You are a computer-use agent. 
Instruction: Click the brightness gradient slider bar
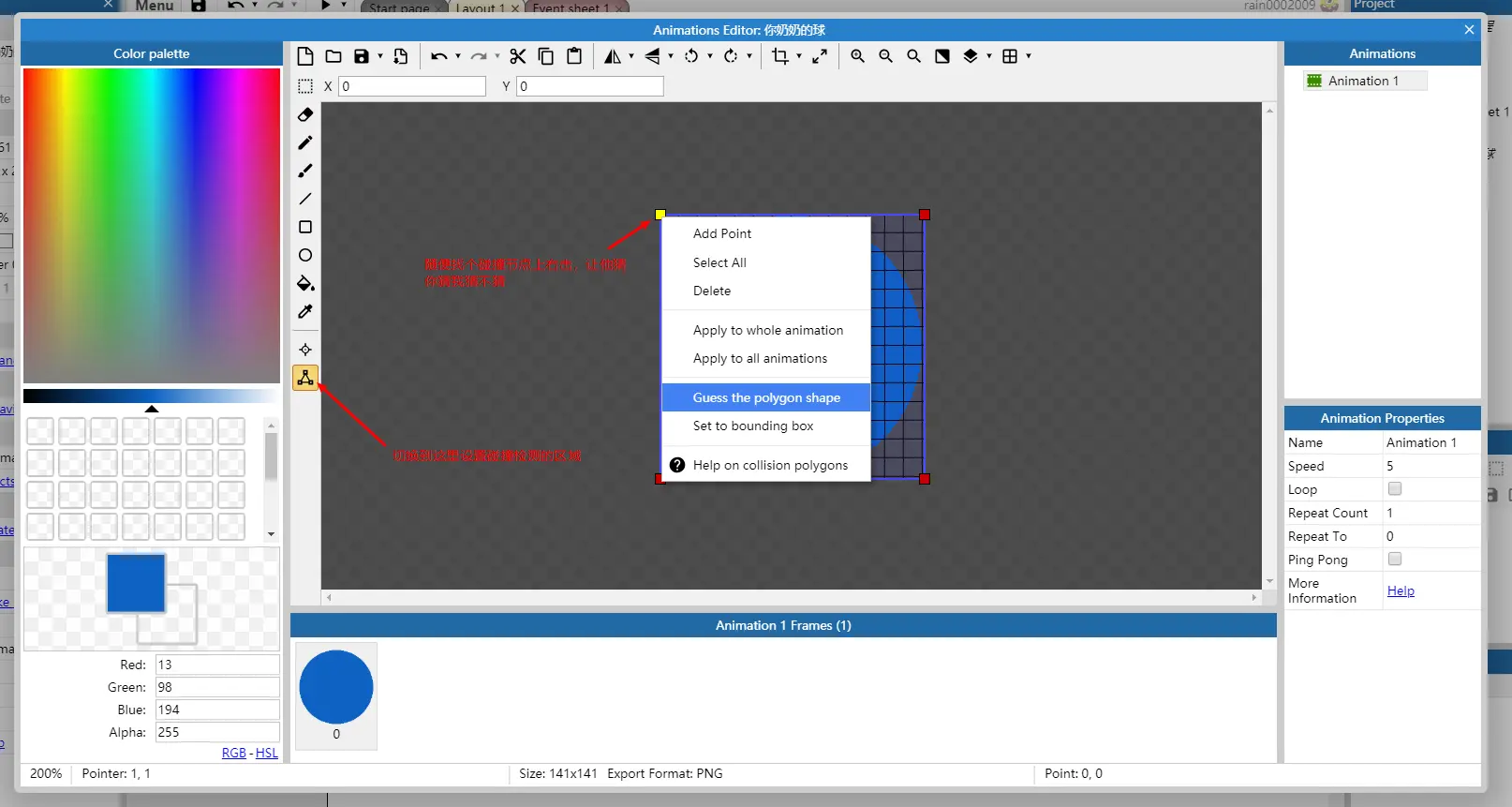(152, 396)
